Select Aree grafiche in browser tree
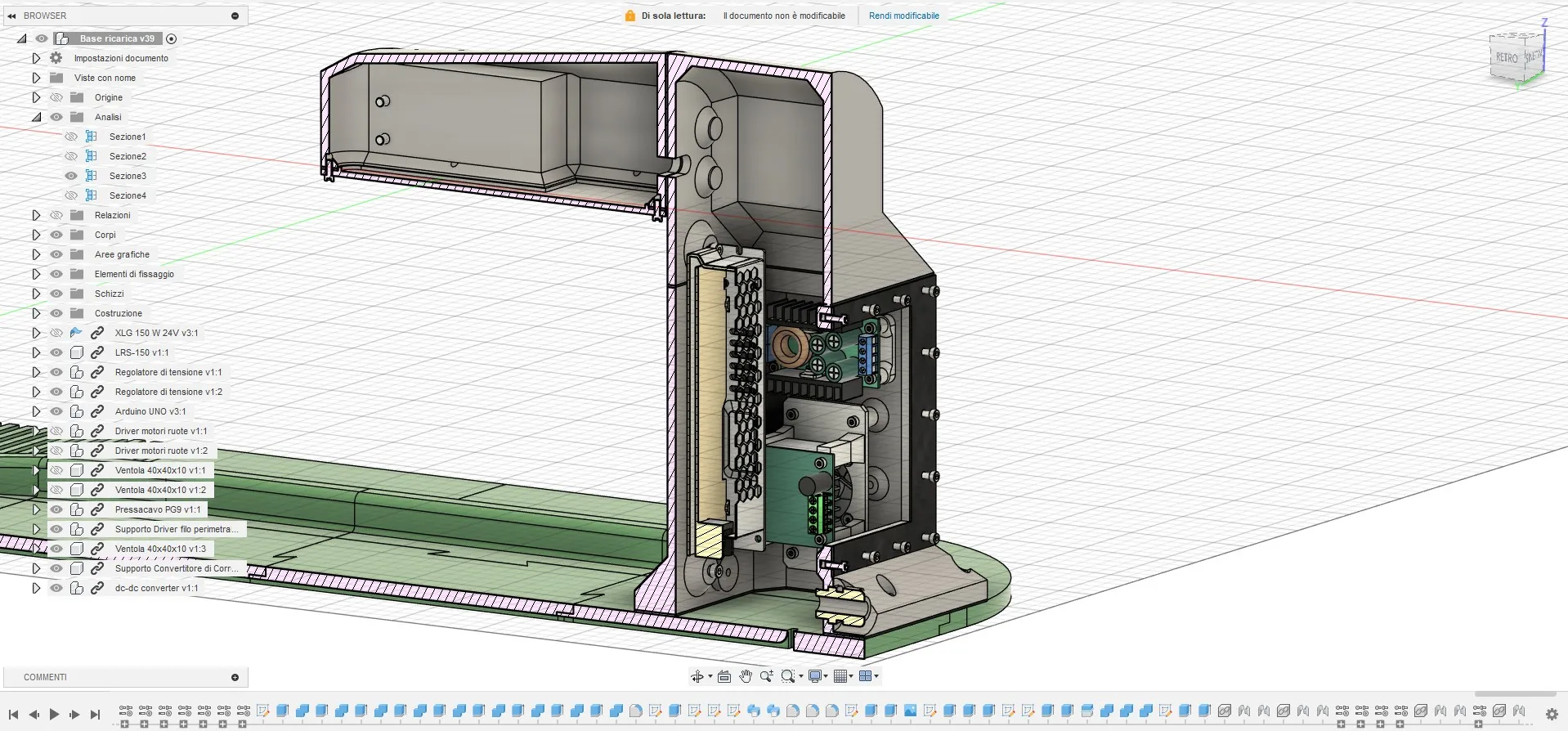 pyautogui.click(x=122, y=254)
